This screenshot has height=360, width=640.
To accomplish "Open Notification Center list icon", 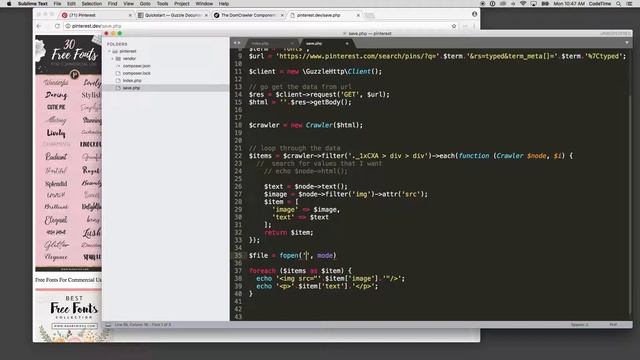I will tap(629, 4).
